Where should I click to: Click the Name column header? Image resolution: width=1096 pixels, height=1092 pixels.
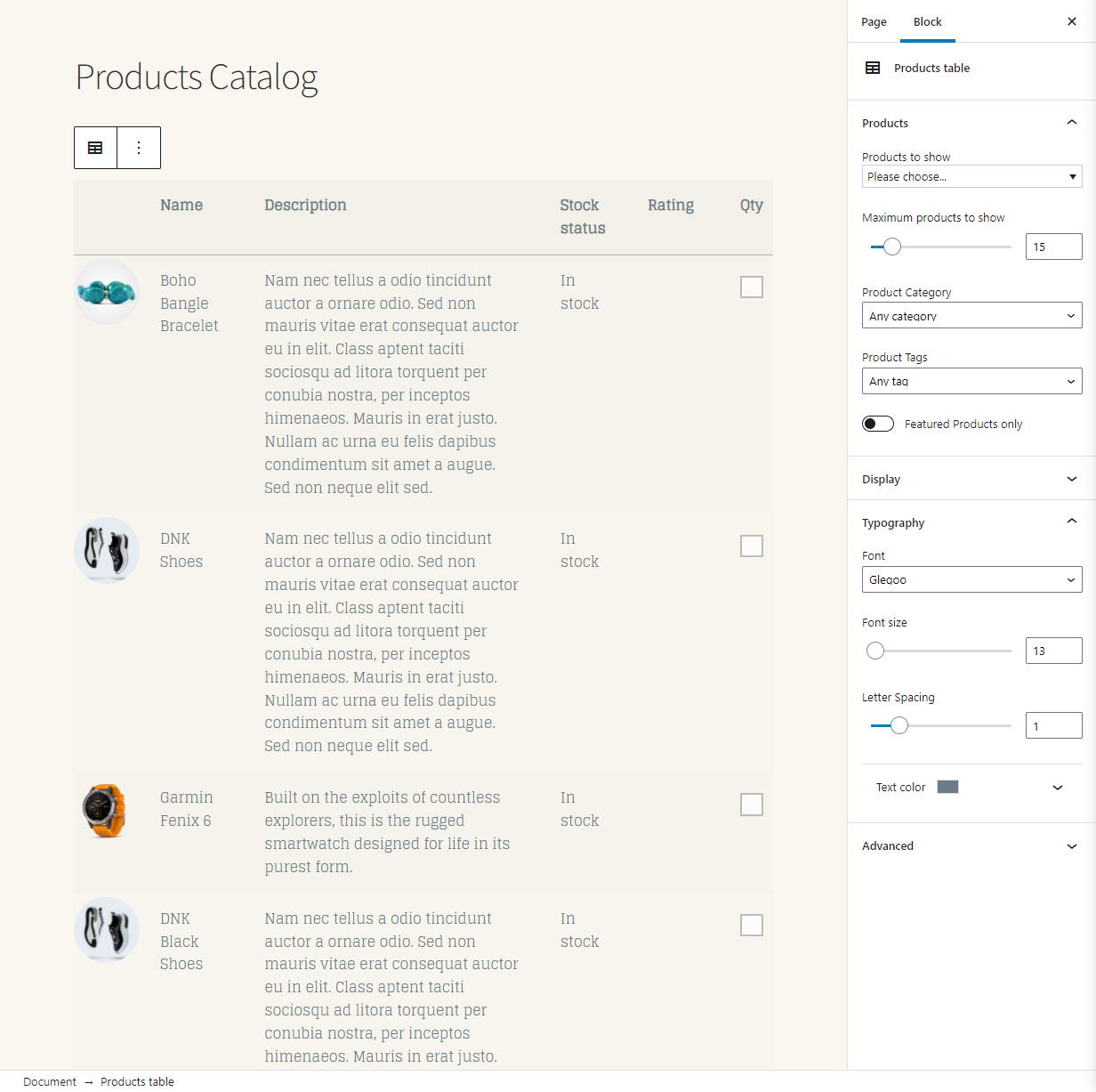(x=181, y=205)
